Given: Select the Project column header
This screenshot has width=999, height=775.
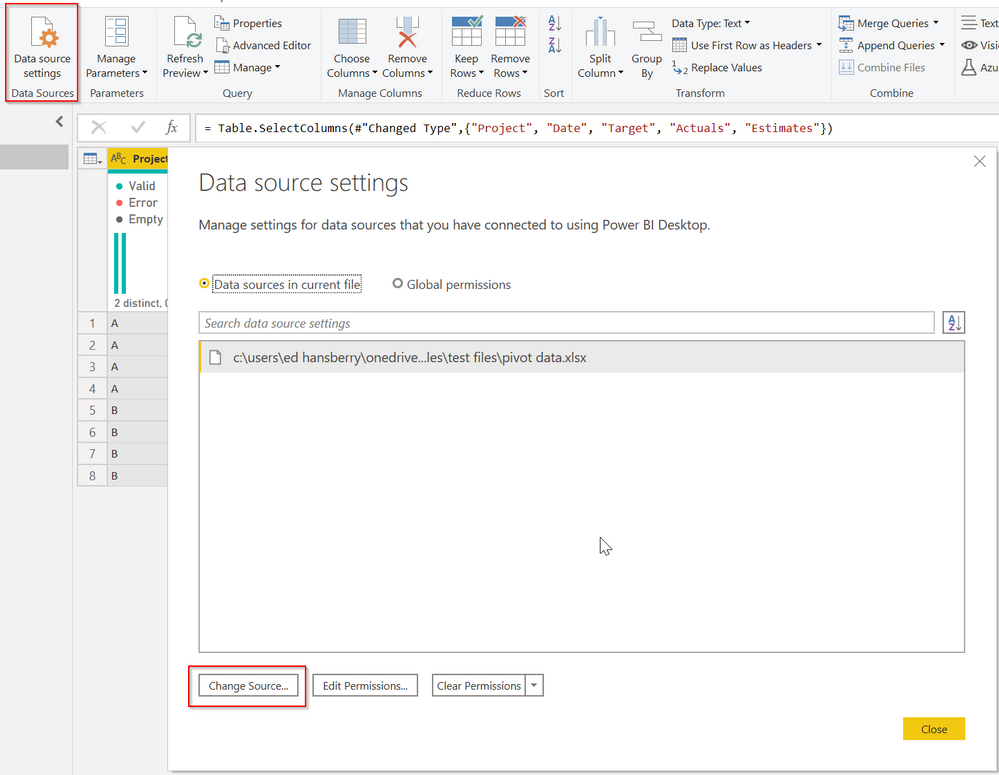Looking at the screenshot, I should click(138, 159).
